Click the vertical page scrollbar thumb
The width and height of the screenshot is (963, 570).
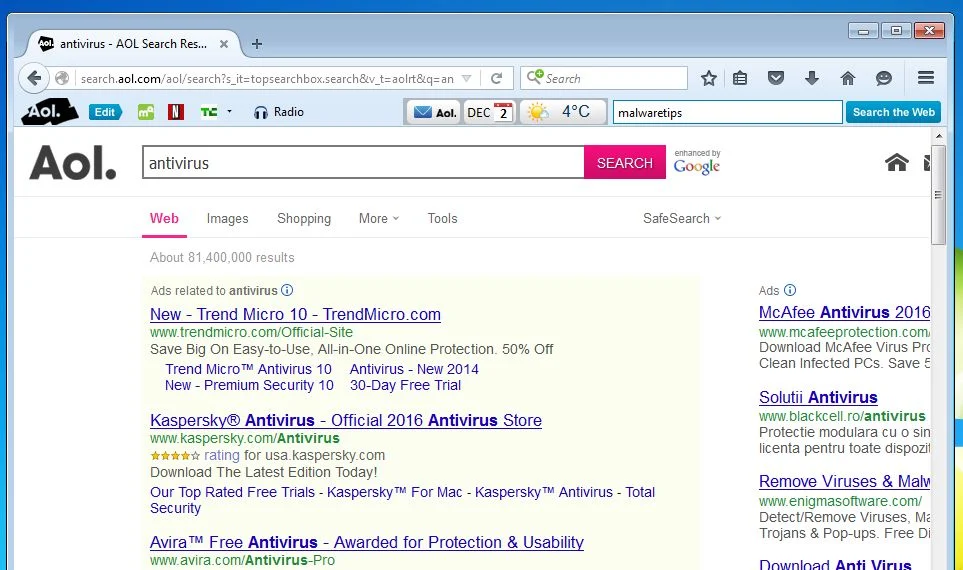[x=938, y=195]
